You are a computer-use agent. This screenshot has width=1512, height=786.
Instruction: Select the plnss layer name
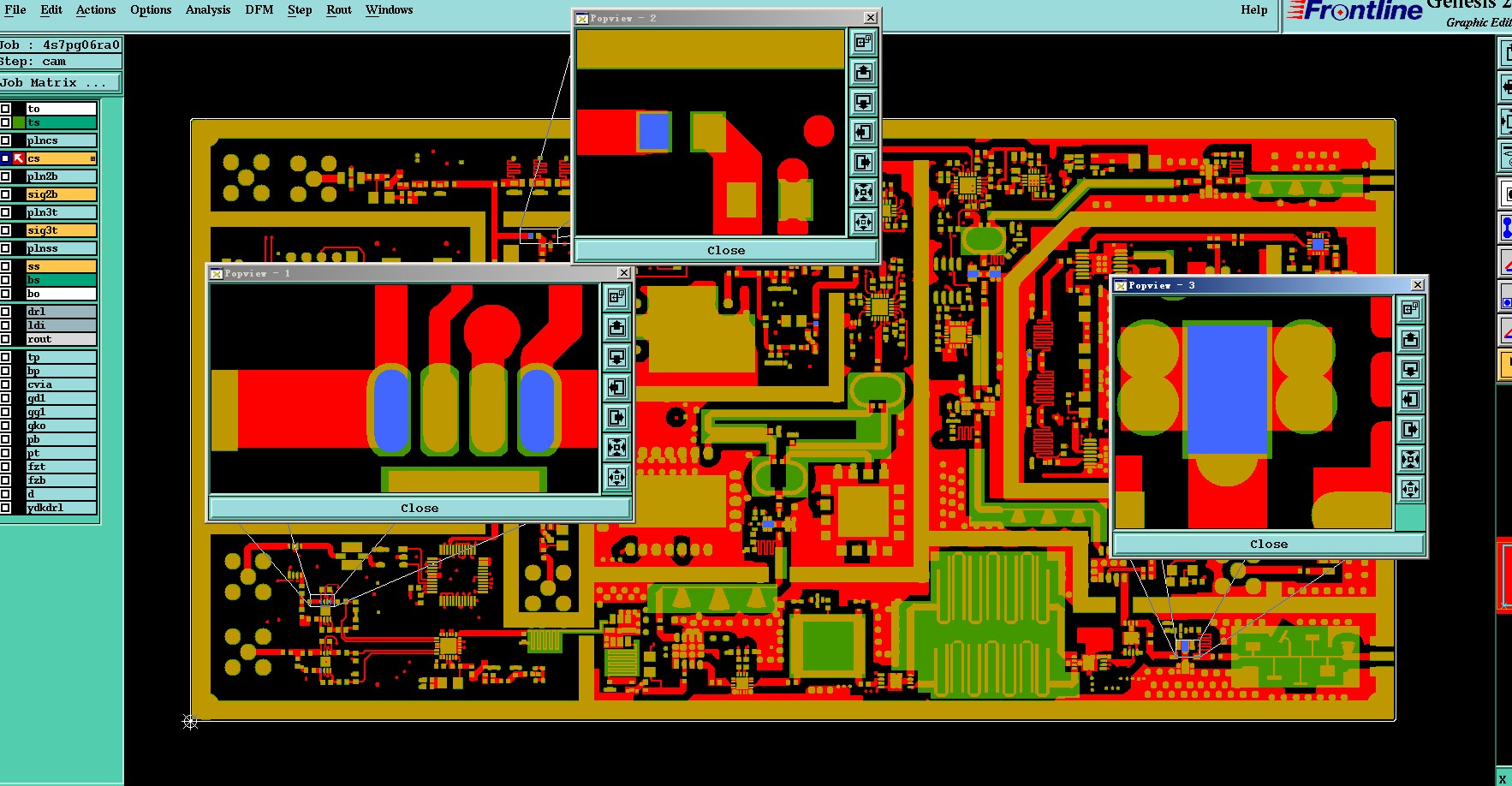(x=61, y=248)
